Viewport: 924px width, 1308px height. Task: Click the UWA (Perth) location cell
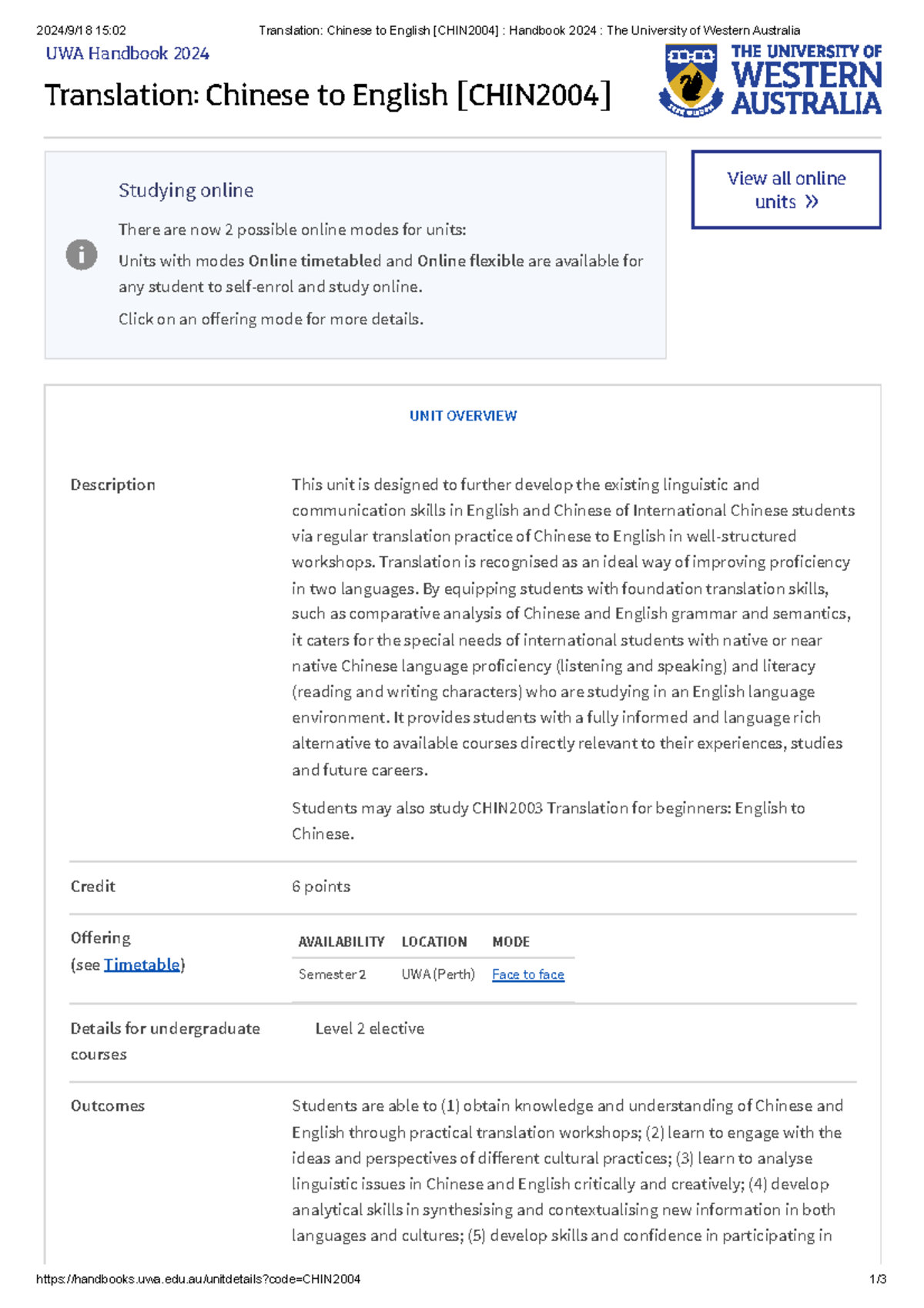438,974
